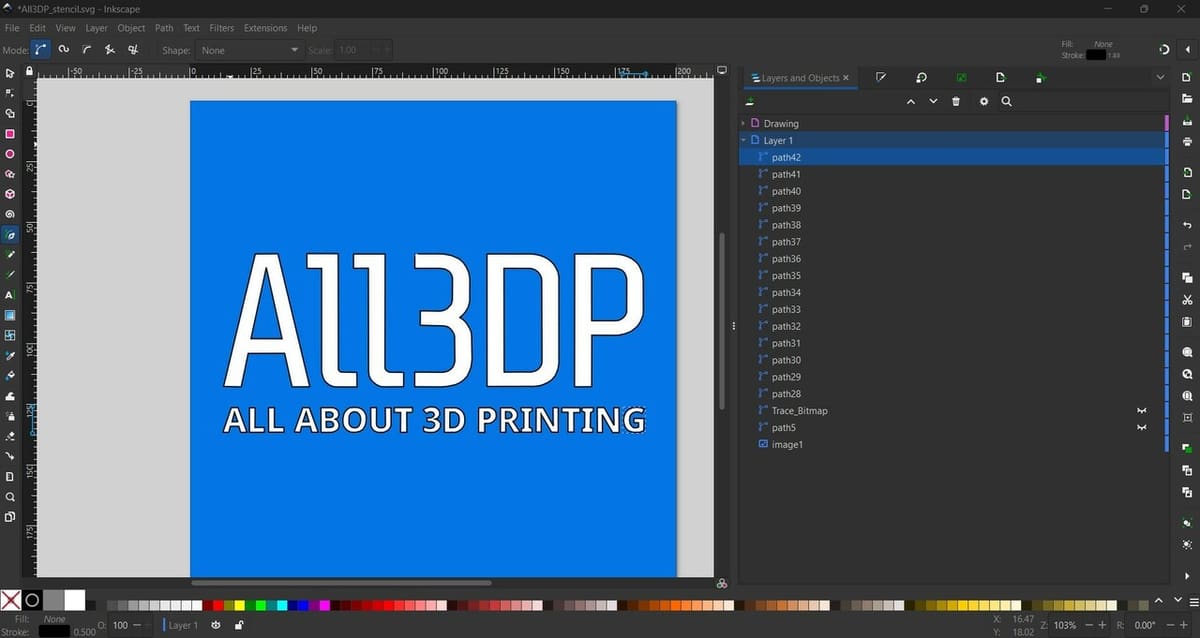
Task: Select the Pencil tool
Action: tap(10, 255)
